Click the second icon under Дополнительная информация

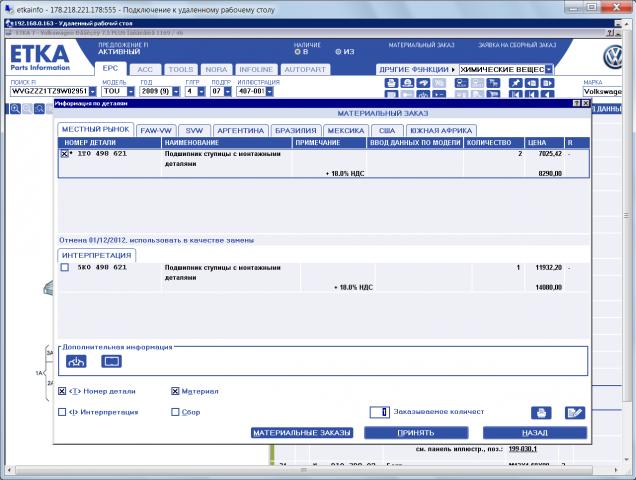111,361
